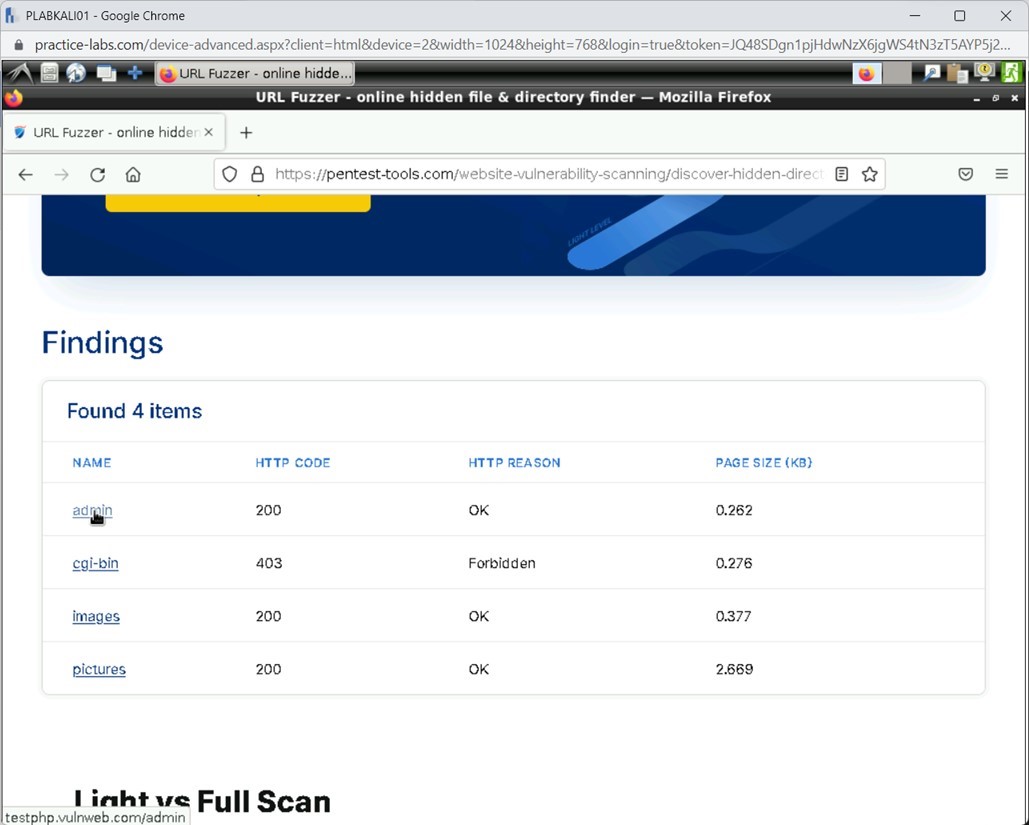Image resolution: width=1029 pixels, height=825 pixels.
Task: Toggle reader view for the page
Action: (841, 174)
